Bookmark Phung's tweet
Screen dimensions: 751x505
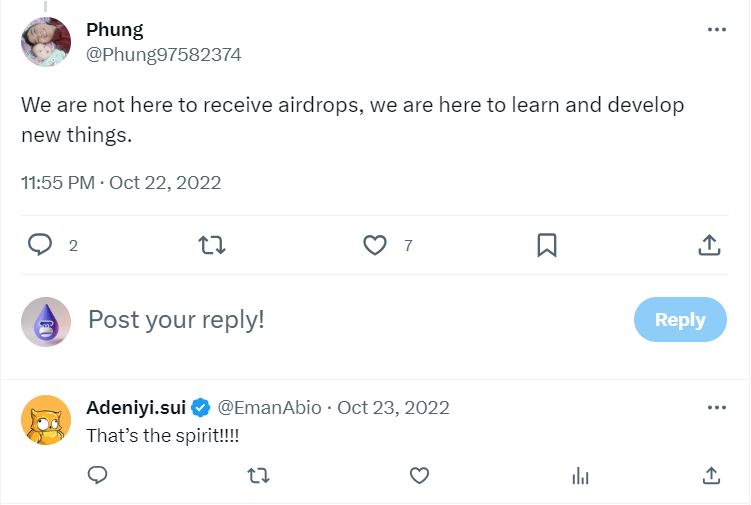546,245
